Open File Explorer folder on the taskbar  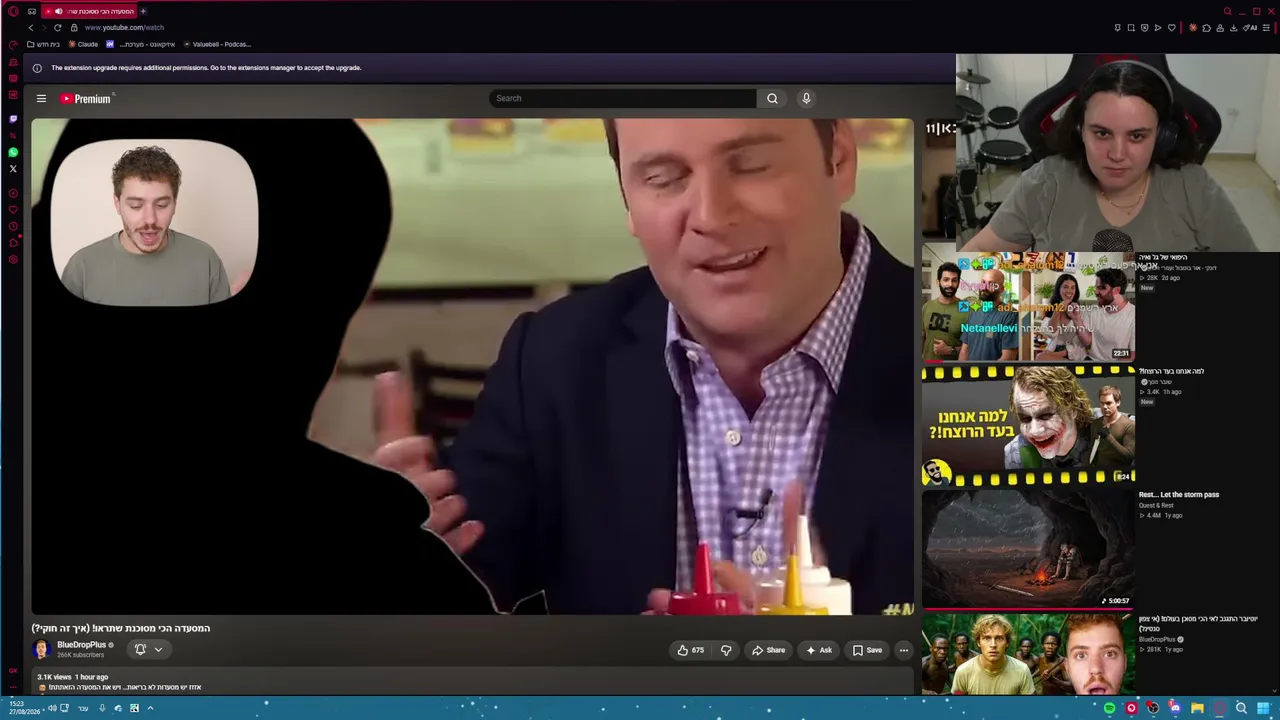point(1197,708)
